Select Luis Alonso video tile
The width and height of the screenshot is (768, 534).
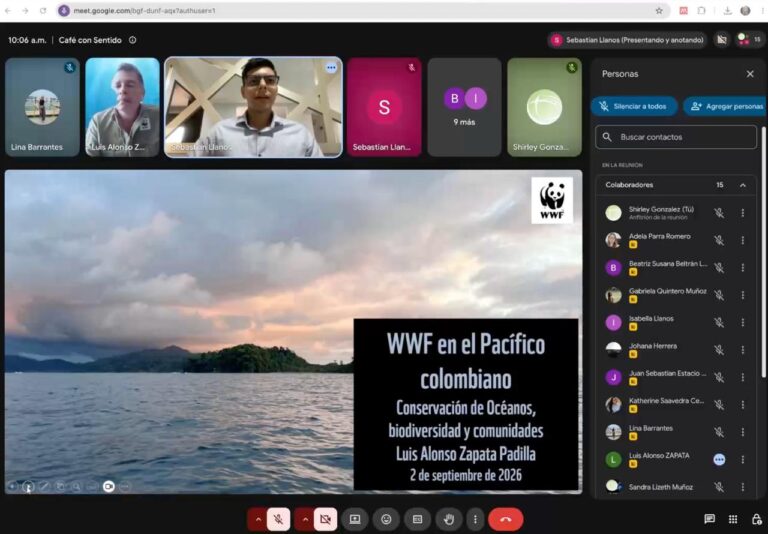[x=122, y=107]
